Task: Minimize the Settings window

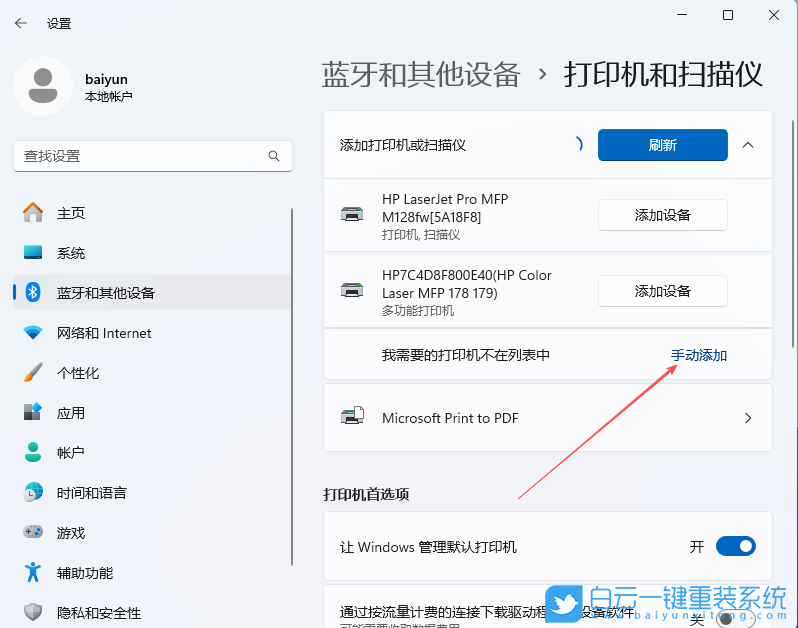Action: 682,15
